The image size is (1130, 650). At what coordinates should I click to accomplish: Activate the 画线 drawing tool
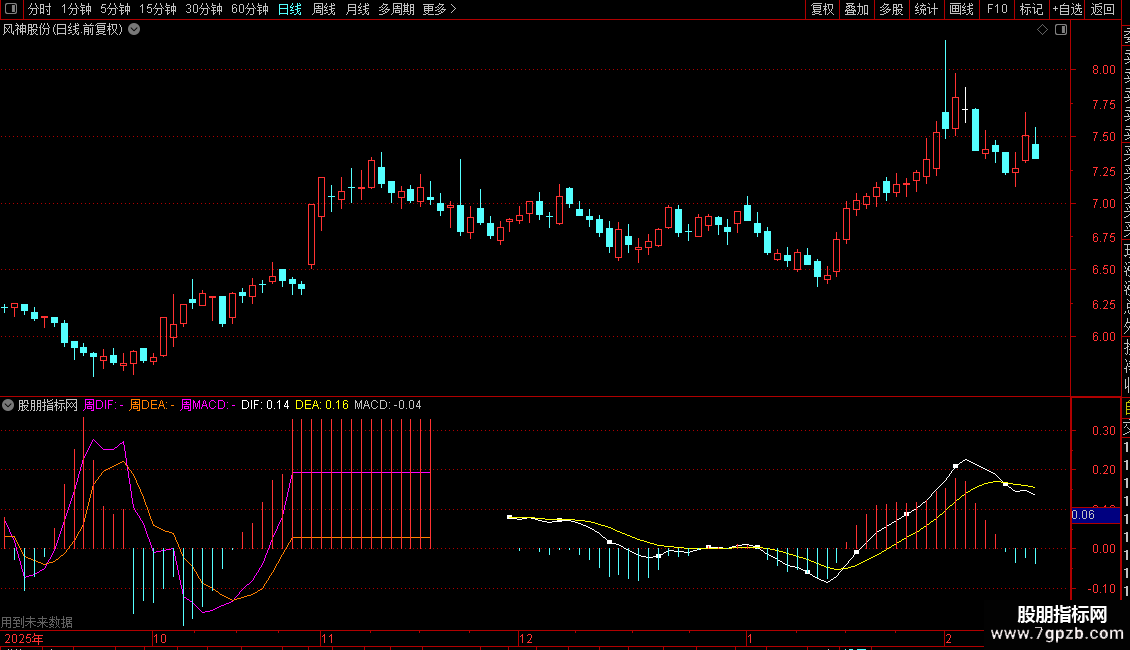pos(961,9)
